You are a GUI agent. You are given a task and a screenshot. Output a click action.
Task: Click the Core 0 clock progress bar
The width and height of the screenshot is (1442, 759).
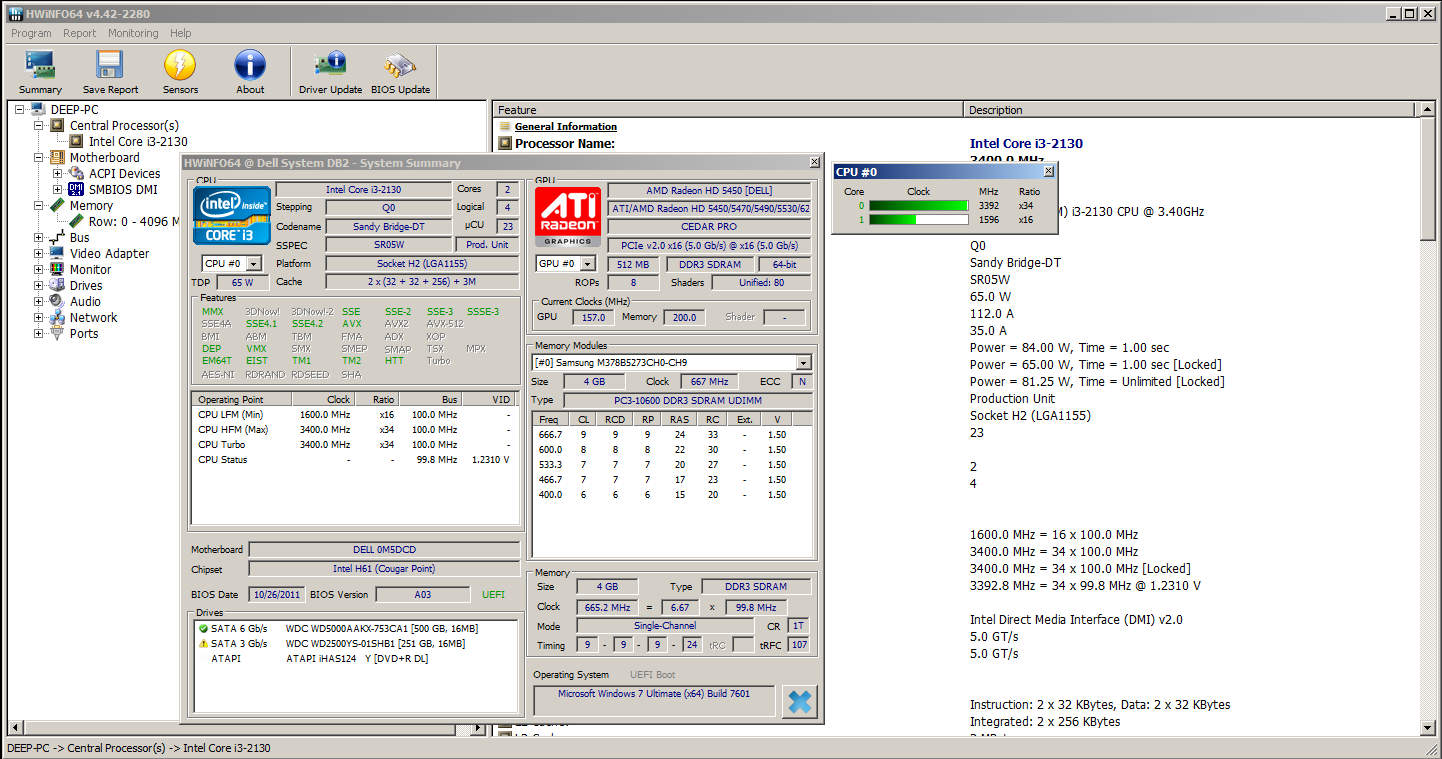click(x=919, y=206)
